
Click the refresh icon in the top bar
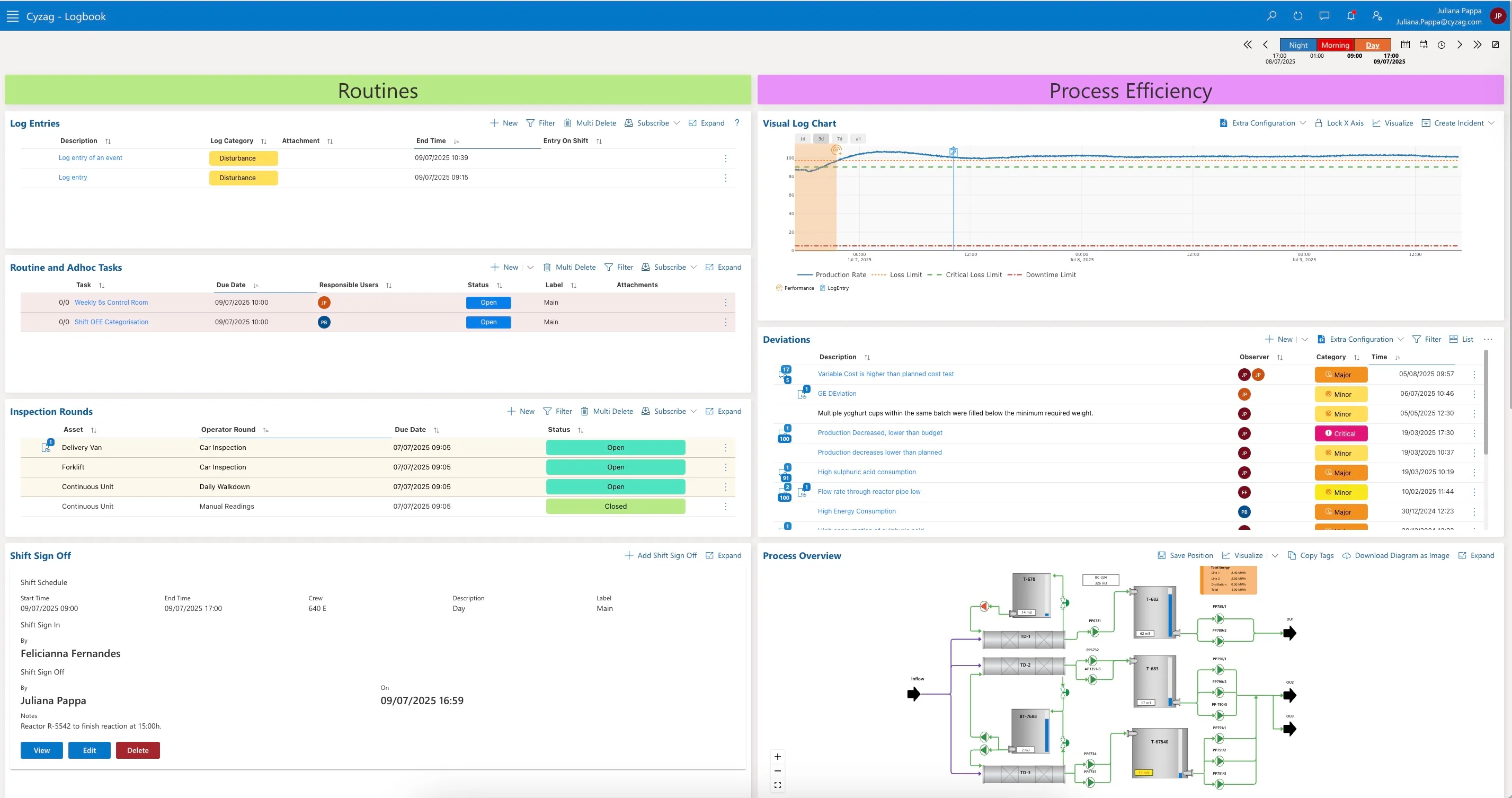click(x=1298, y=16)
